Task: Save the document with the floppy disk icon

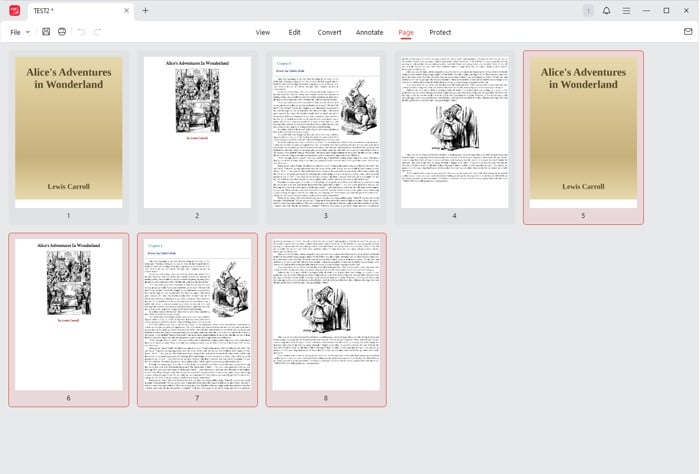Action: [x=46, y=32]
